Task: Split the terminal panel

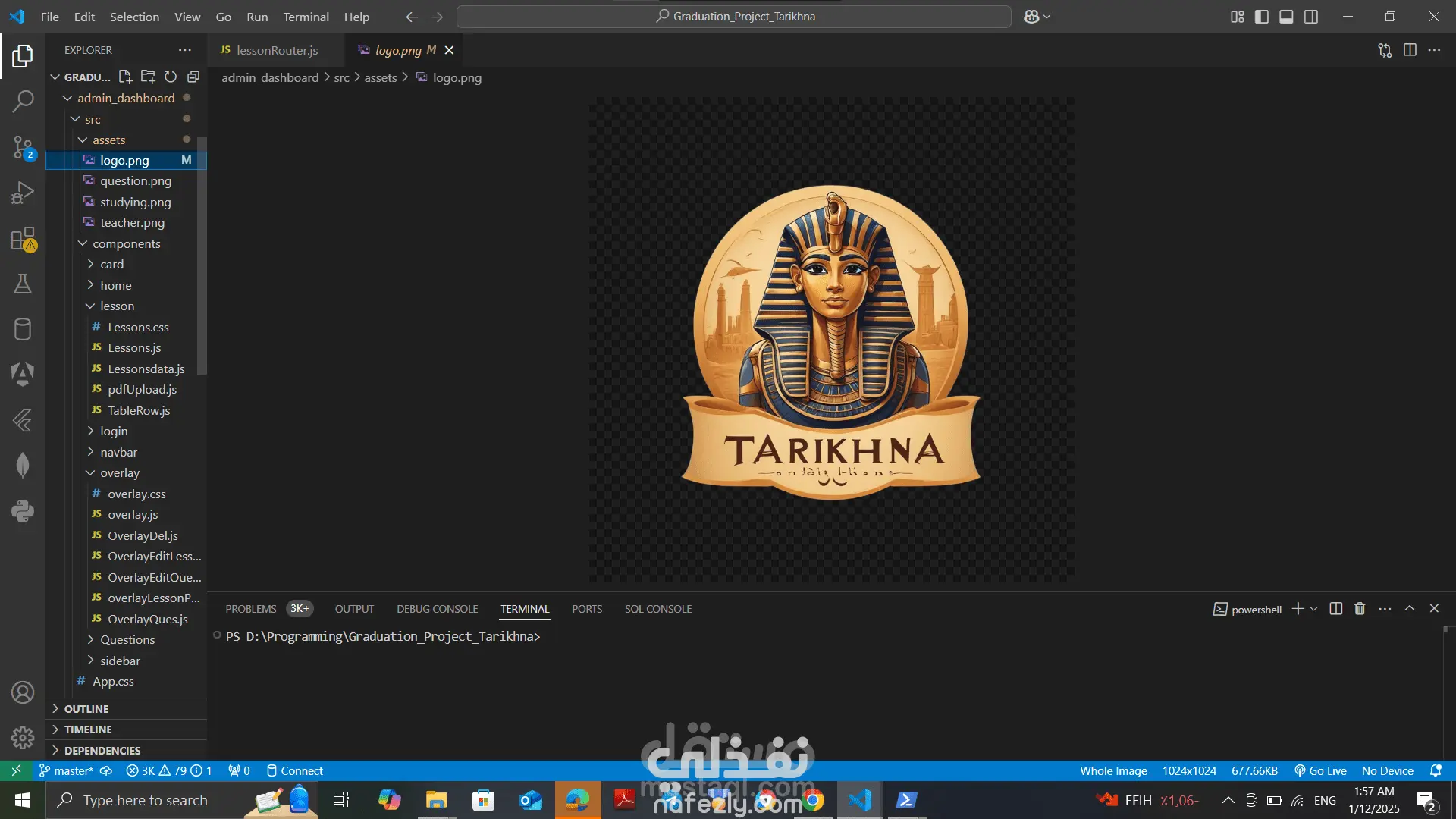Action: tap(1336, 609)
